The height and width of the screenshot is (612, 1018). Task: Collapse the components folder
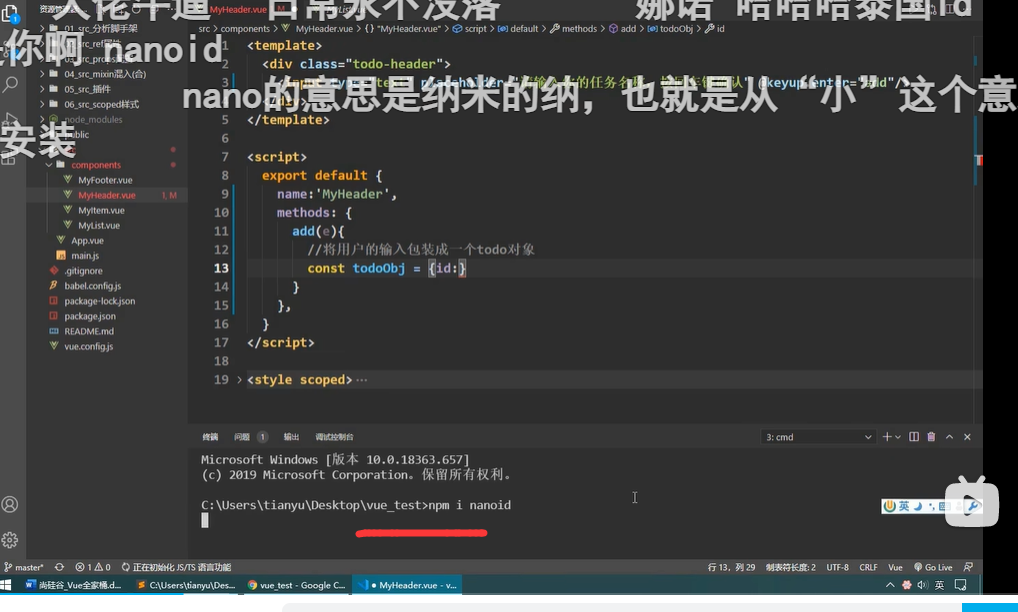49,165
